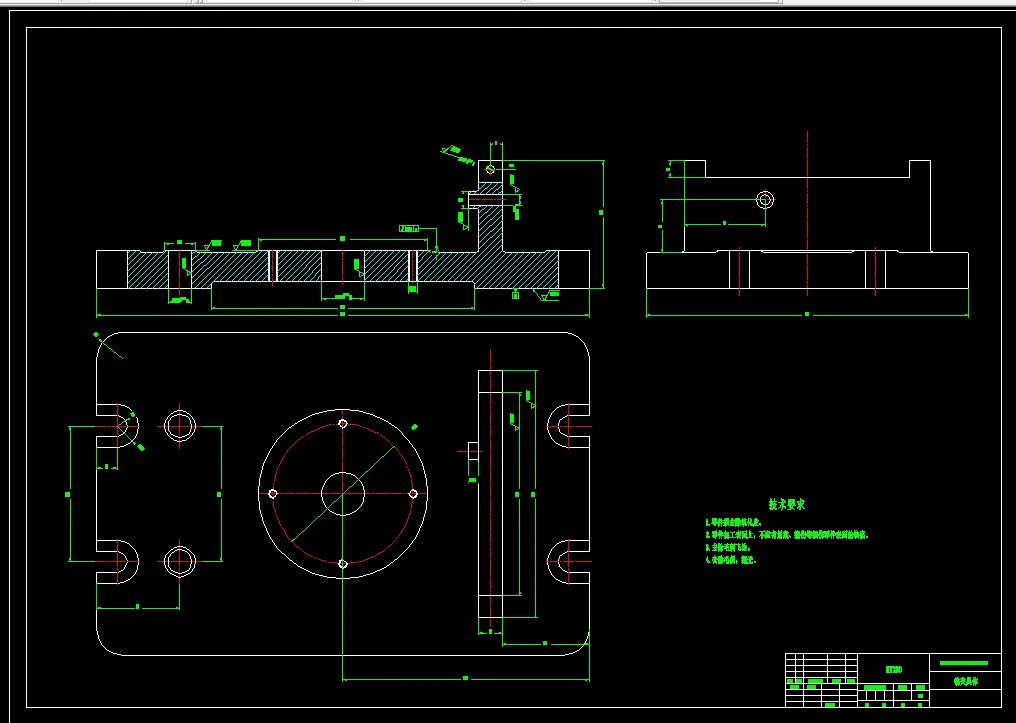Select the pin hole circle in right side view
The image size is (1016, 723).
pos(765,200)
